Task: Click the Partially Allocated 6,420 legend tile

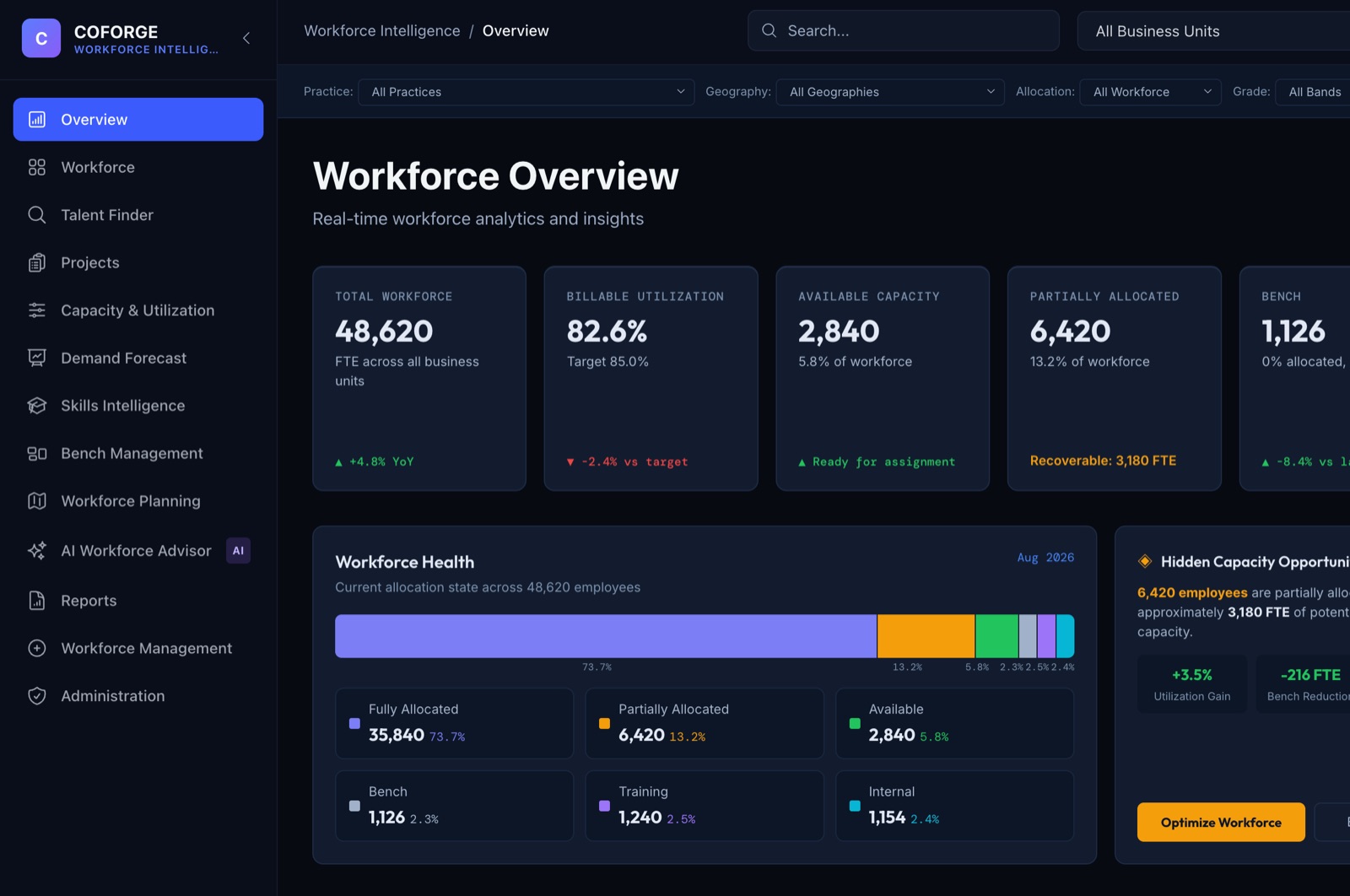Action: tap(705, 723)
